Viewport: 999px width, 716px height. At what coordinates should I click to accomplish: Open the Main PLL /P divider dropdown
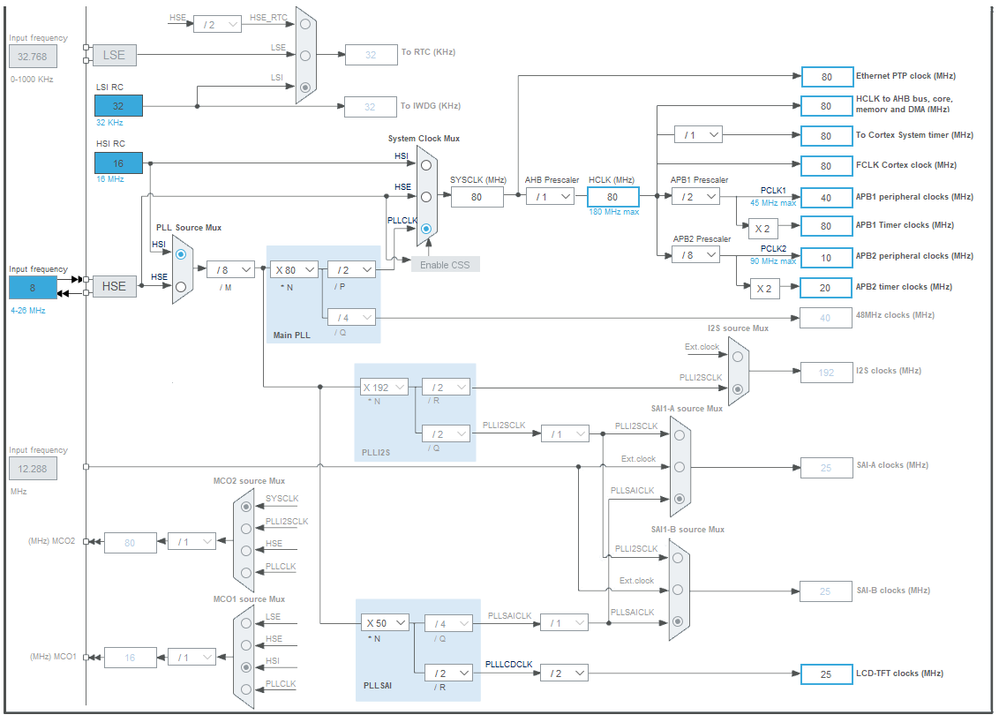tap(352, 269)
